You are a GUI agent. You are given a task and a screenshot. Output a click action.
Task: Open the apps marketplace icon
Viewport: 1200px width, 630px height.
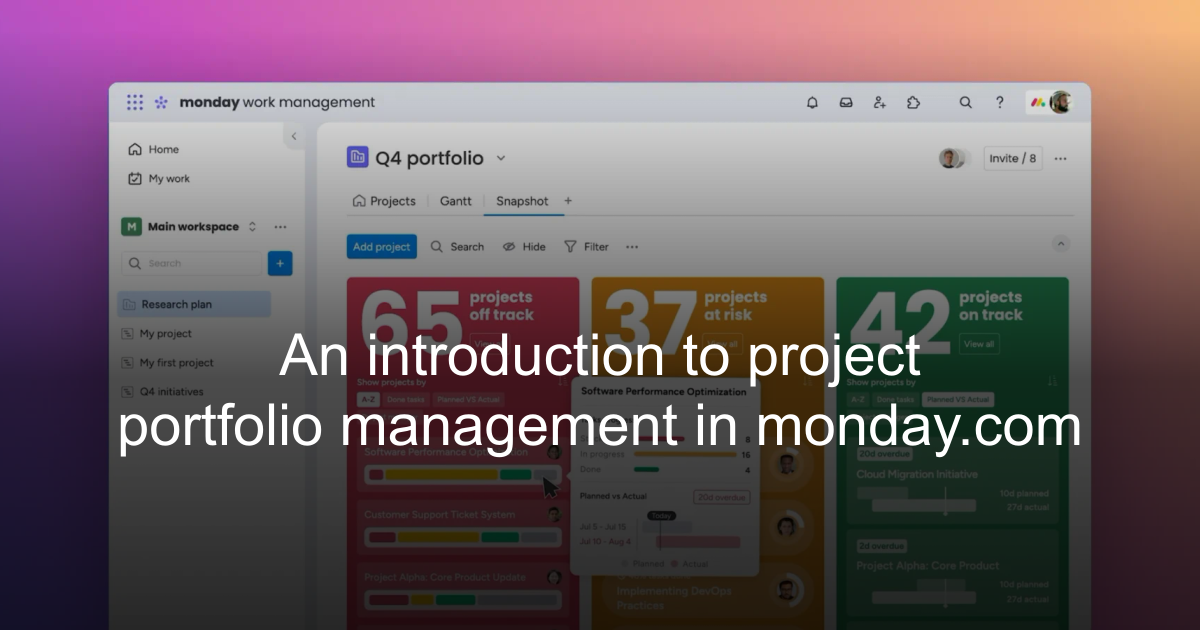913,102
